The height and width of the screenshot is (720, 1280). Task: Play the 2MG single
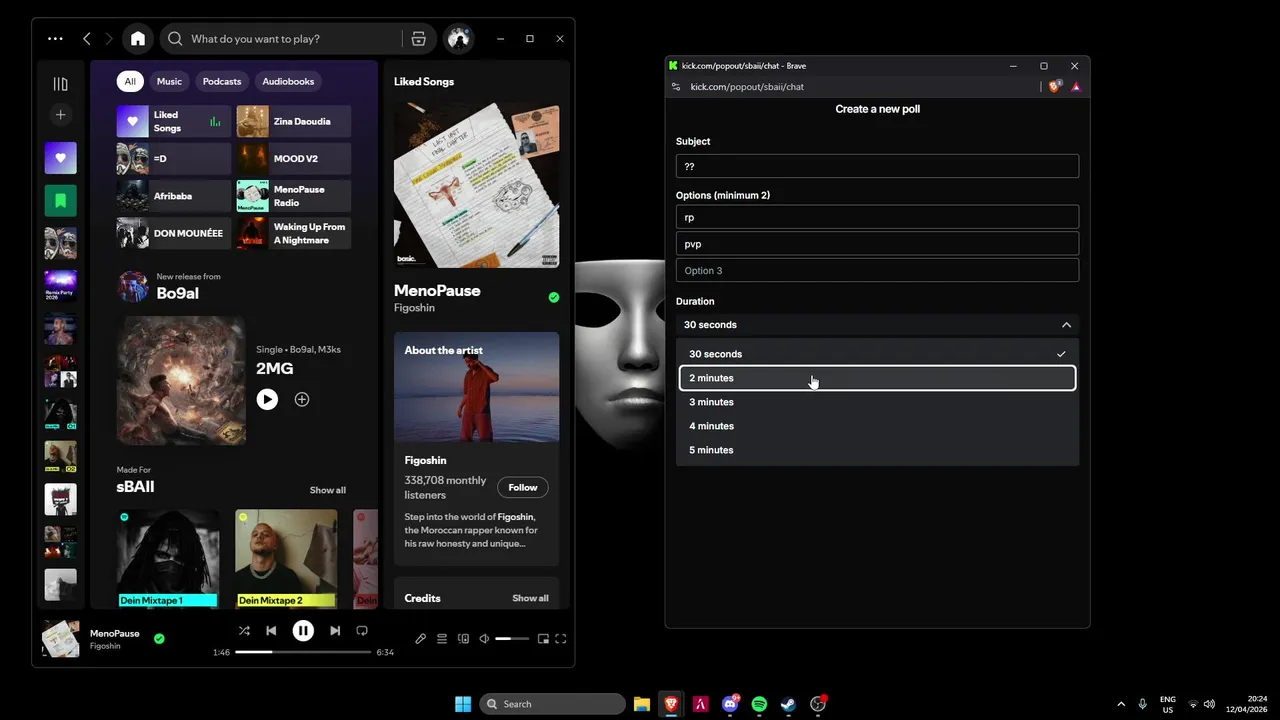pyautogui.click(x=267, y=399)
